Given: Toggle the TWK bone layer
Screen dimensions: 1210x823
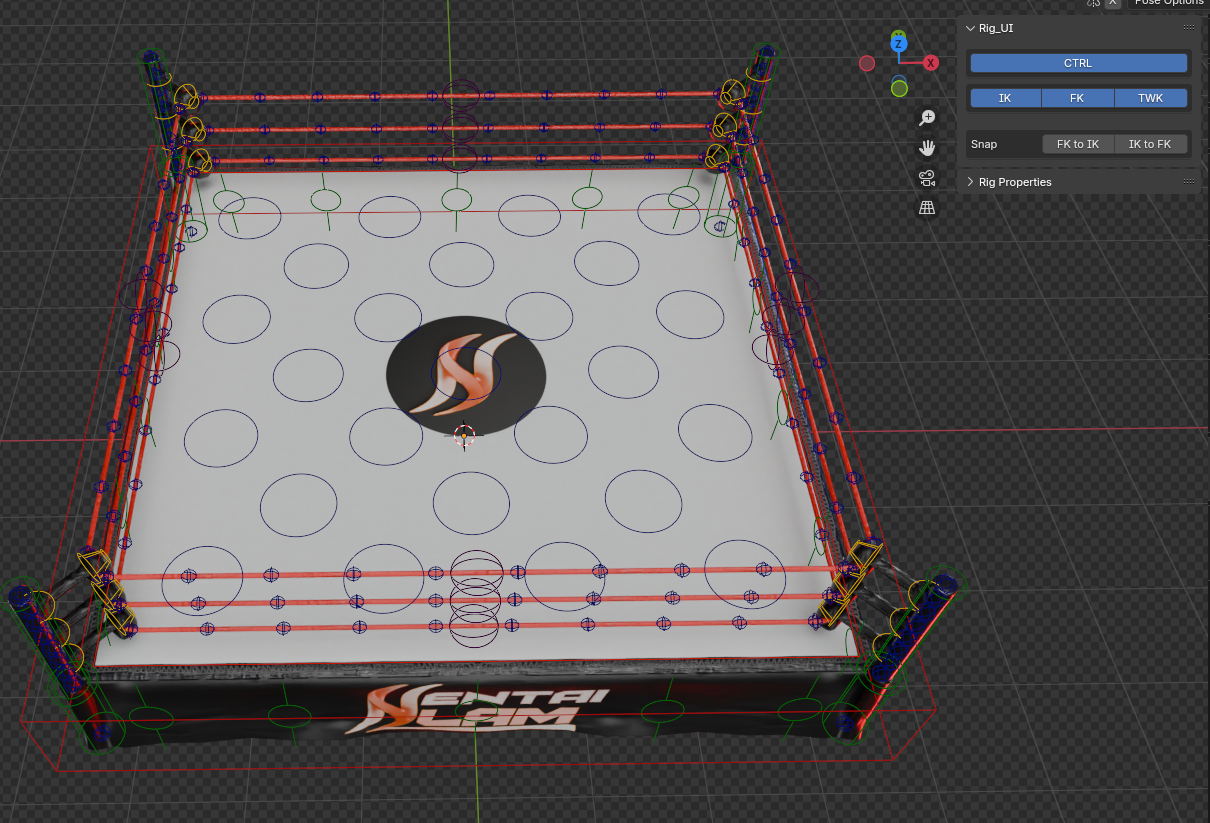Looking at the screenshot, I should (x=1150, y=98).
